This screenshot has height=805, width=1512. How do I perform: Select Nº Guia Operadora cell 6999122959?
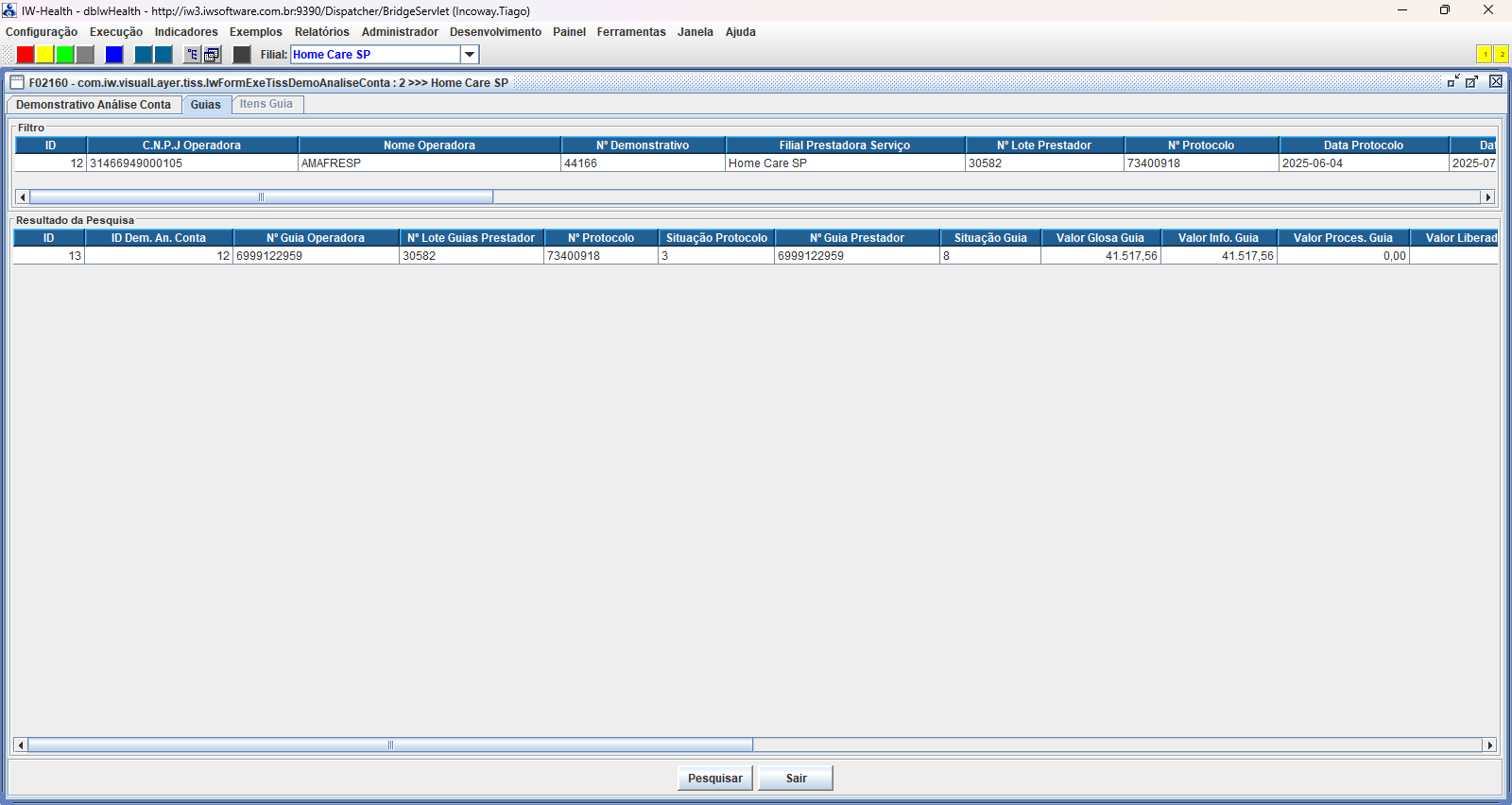click(x=316, y=256)
